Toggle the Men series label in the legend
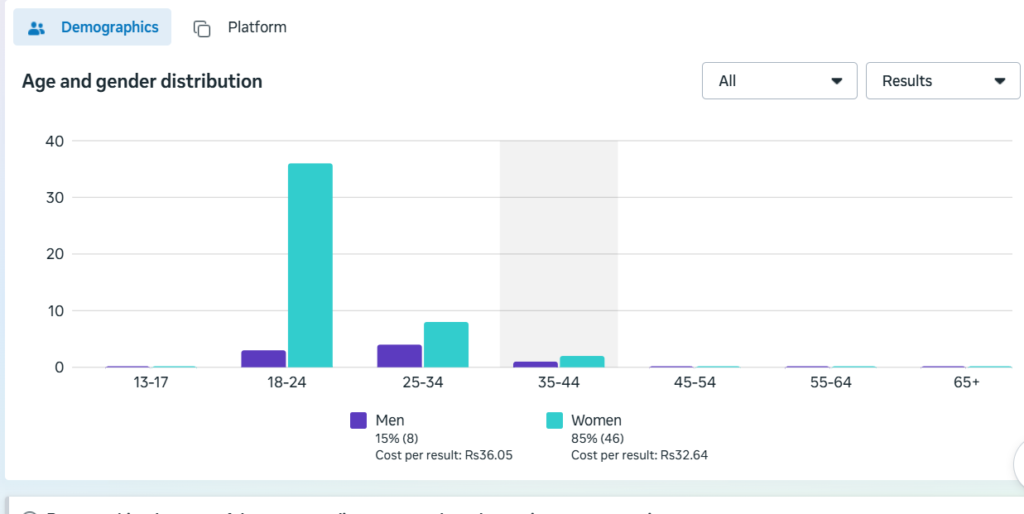The width and height of the screenshot is (1024, 514). click(x=390, y=420)
